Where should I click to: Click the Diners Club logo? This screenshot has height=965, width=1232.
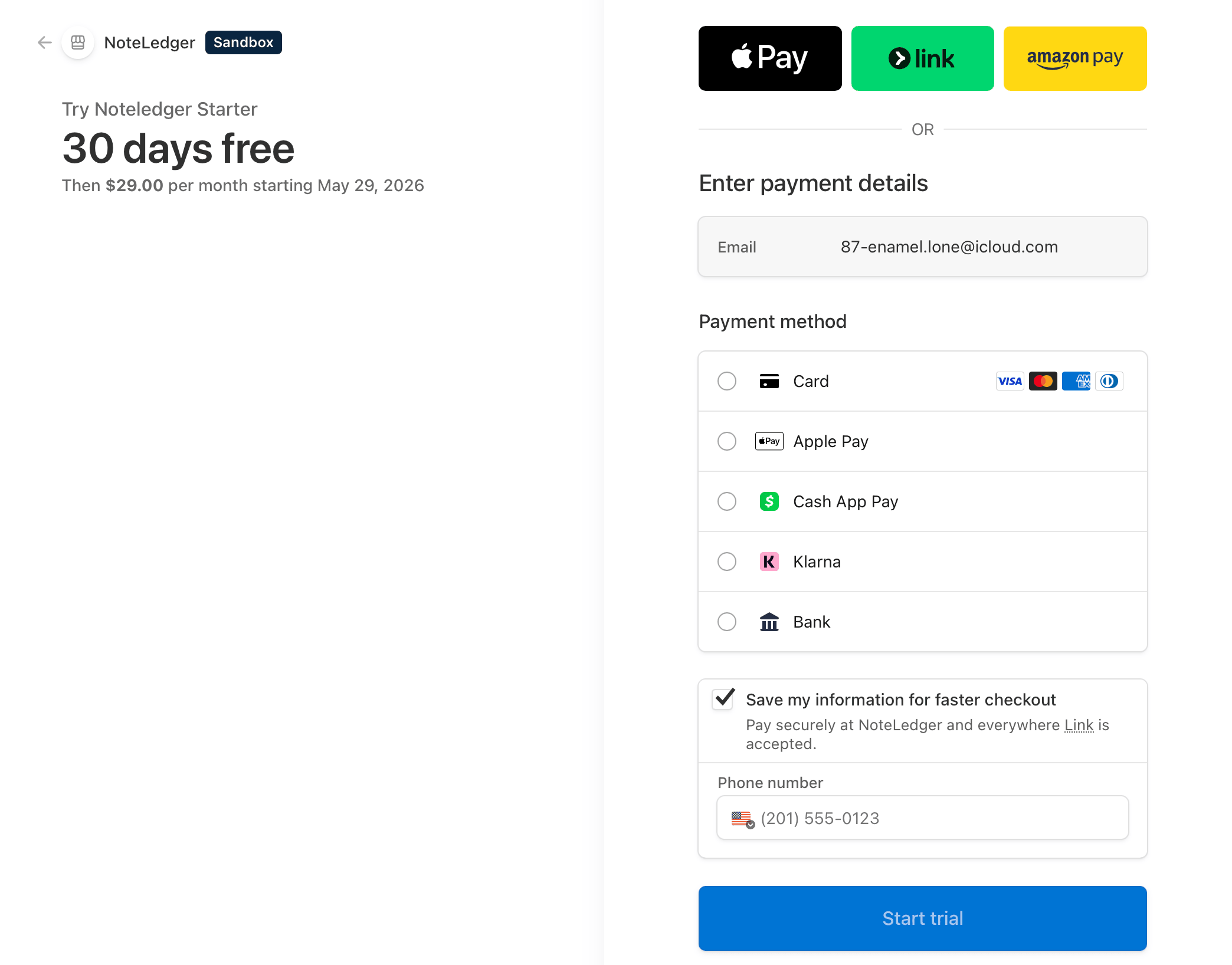(1109, 381)
